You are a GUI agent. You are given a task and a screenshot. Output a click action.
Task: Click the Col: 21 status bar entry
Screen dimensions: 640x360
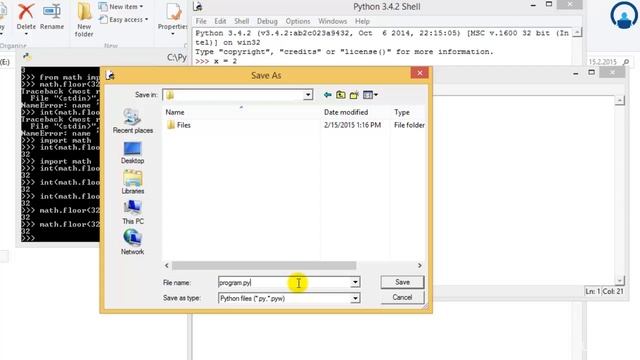tap(613, 291)
